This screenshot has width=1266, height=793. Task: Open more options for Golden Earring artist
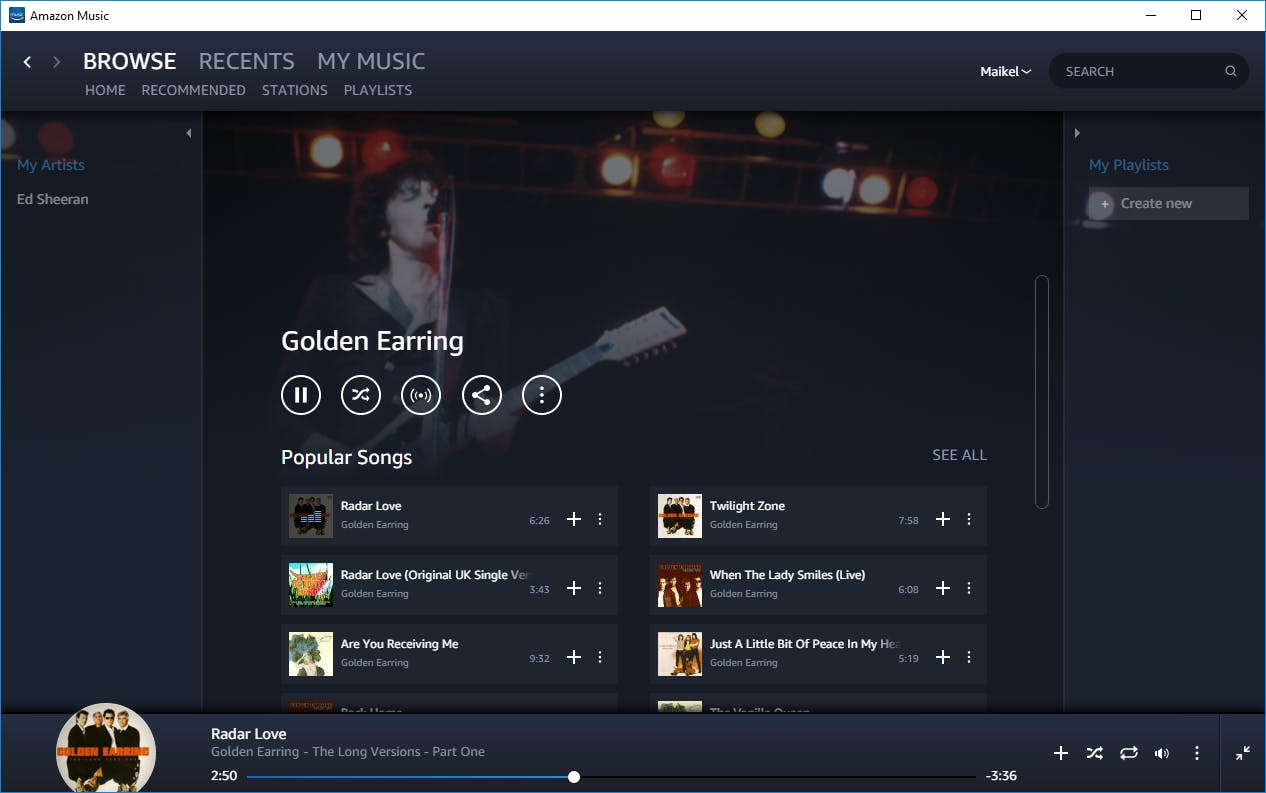(542, 395)
